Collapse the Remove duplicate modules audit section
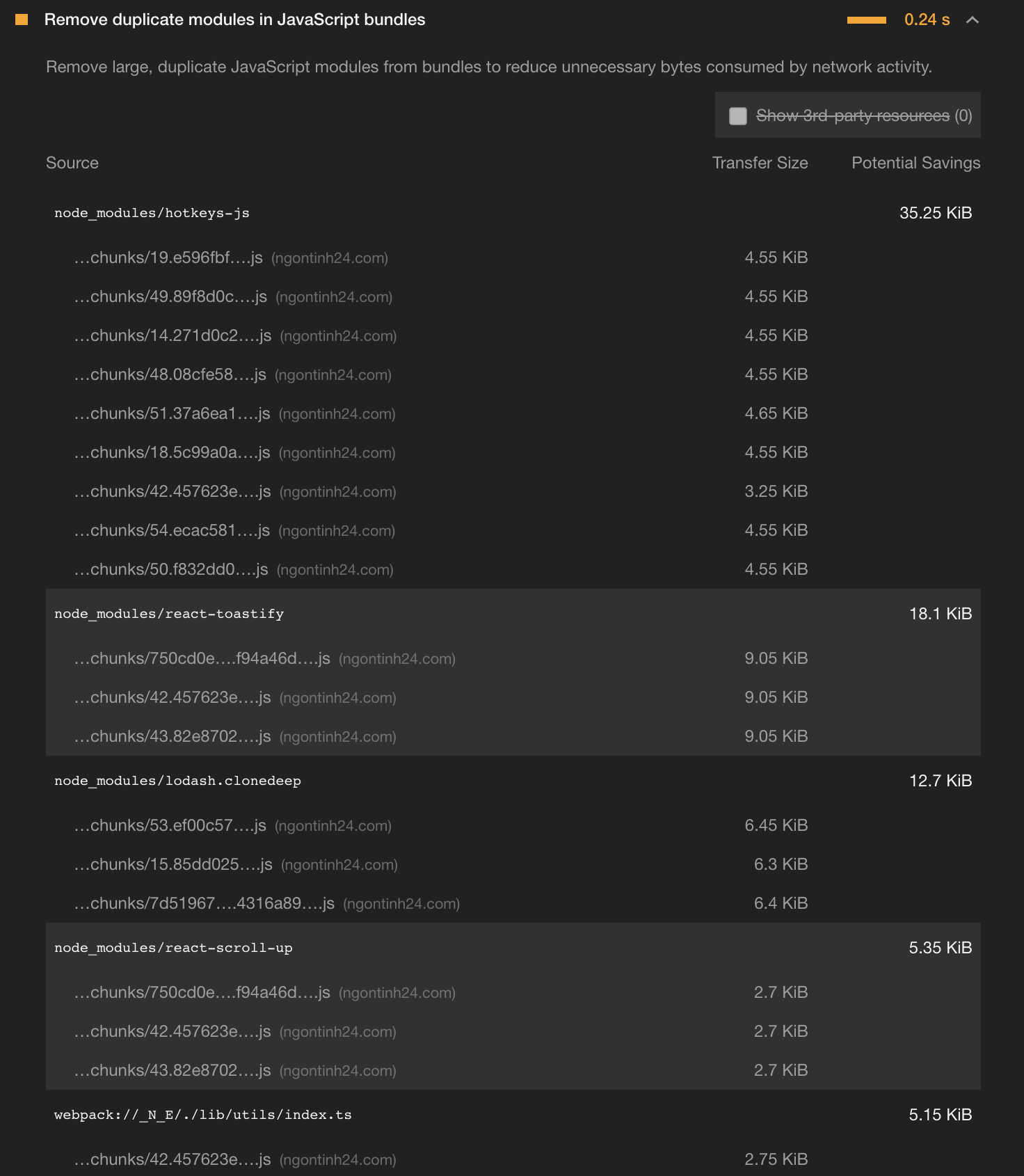The image size is (1024, 1176). tap(972, 20)
